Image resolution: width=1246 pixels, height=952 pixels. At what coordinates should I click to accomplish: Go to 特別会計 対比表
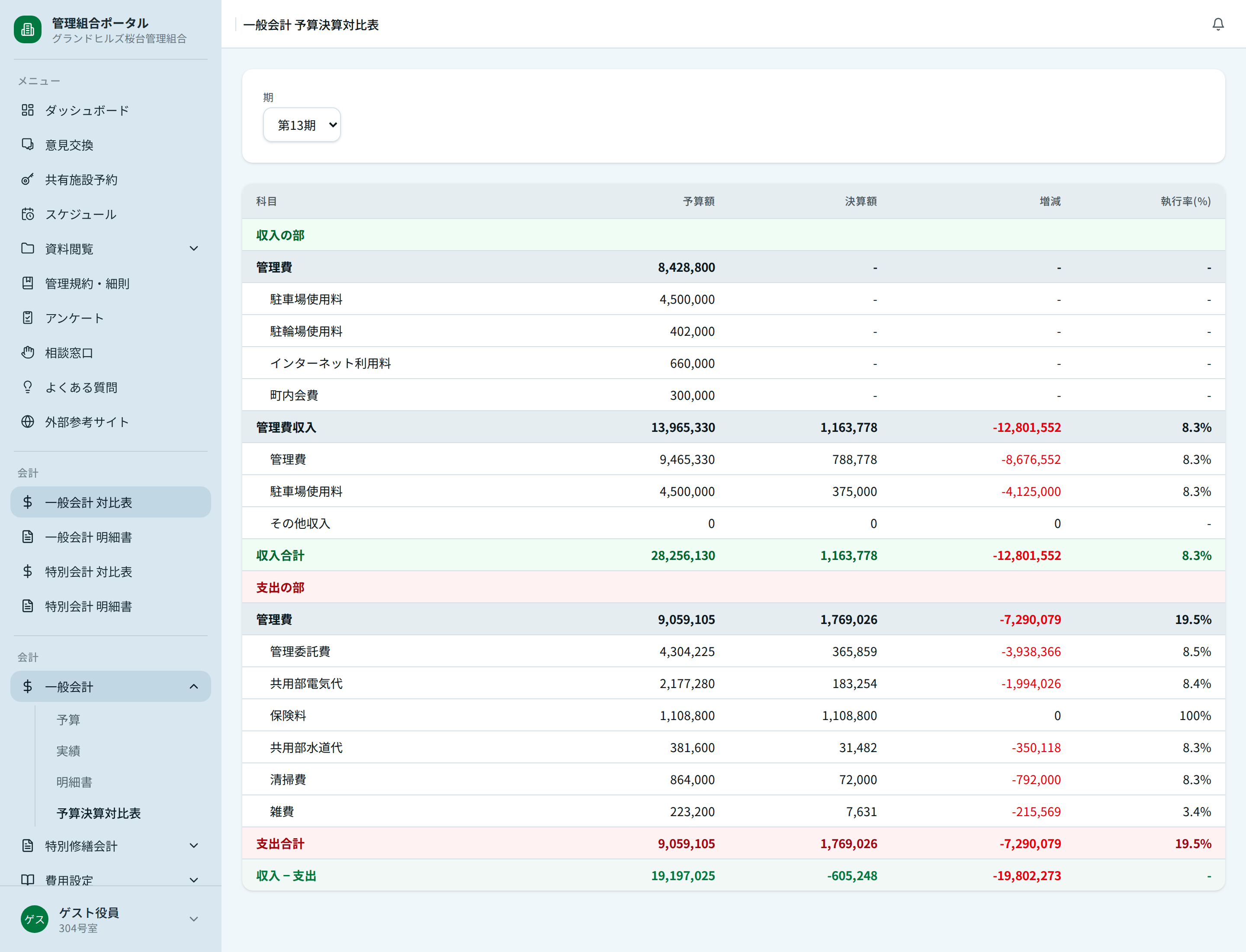pos(88,572)
